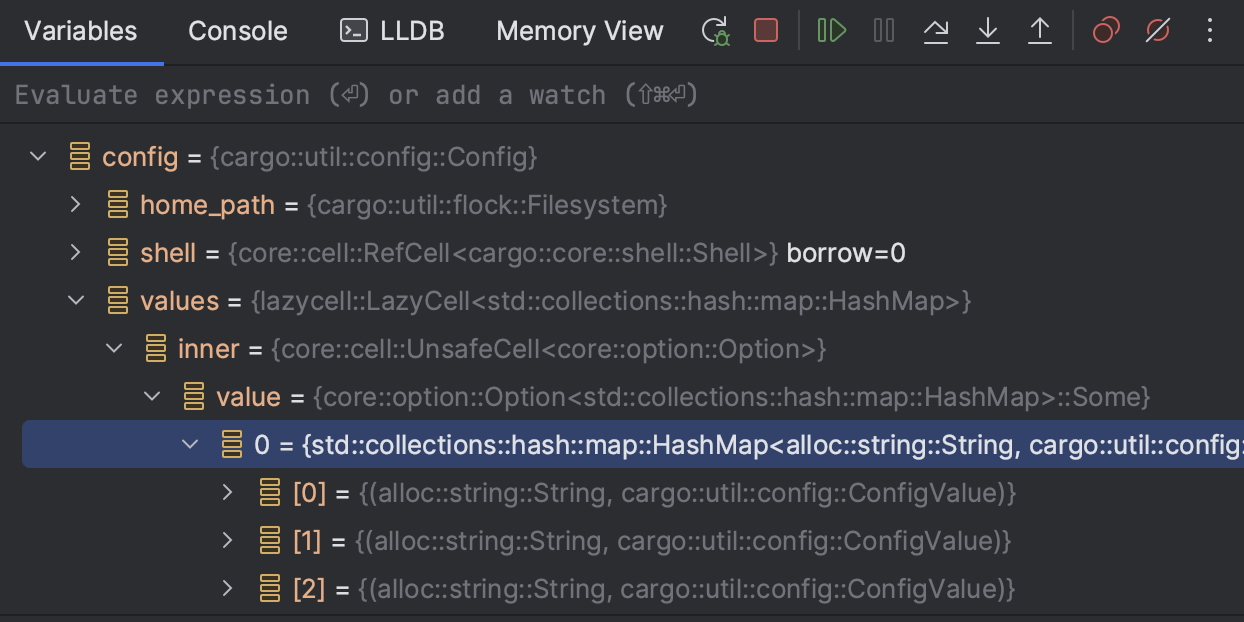
Task: Open the More options three-dot menu
Action: [x=1210, y=31]
